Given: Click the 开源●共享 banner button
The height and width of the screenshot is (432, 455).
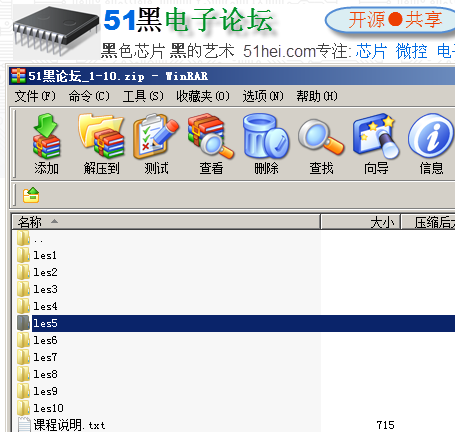Looking at the screenshot, I should (x=390, y=20).
